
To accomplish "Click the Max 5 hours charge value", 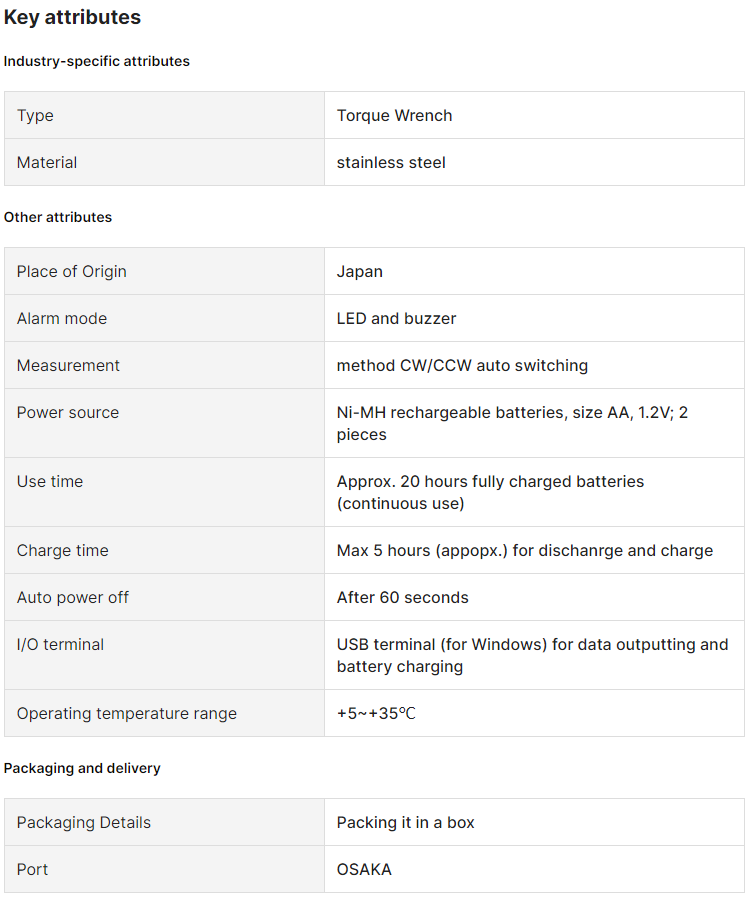I will coord(524,550).
